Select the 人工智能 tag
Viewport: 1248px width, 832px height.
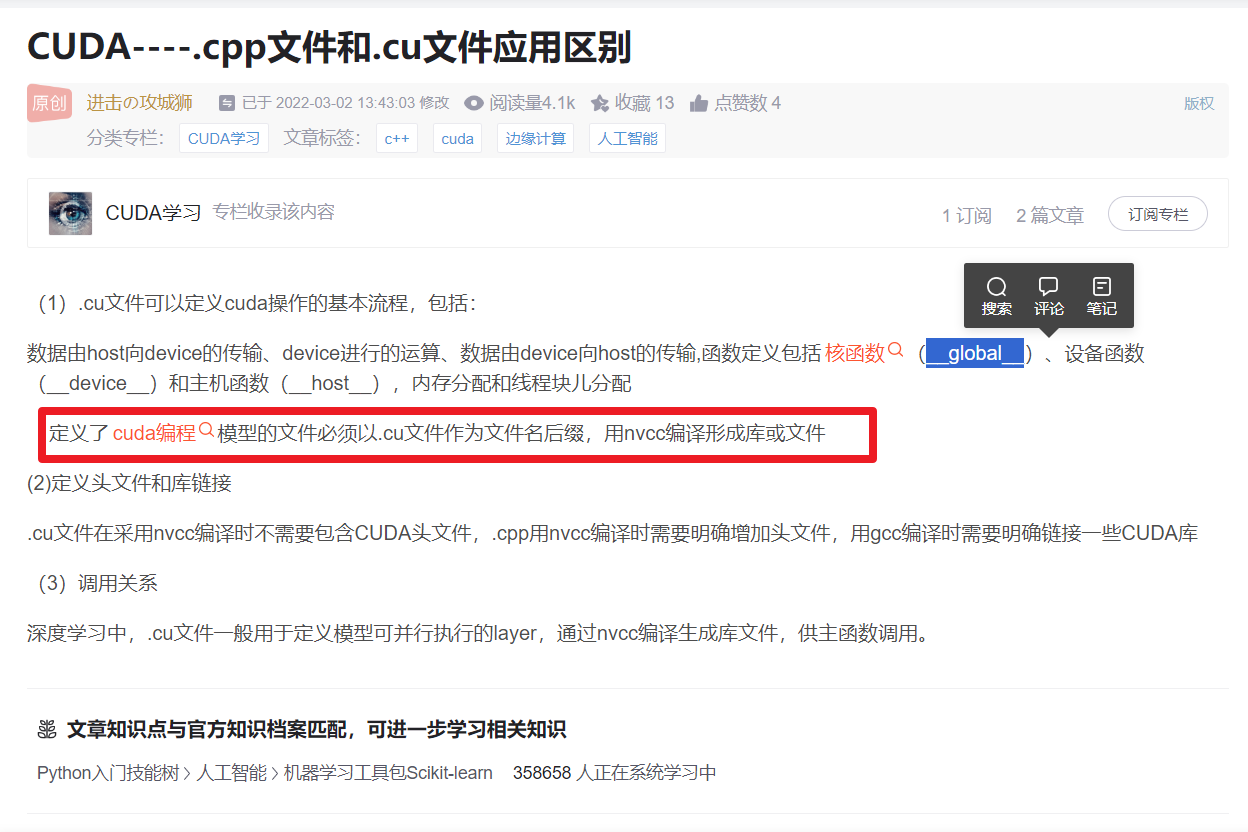pyautogui.click(x=627, y=139)
